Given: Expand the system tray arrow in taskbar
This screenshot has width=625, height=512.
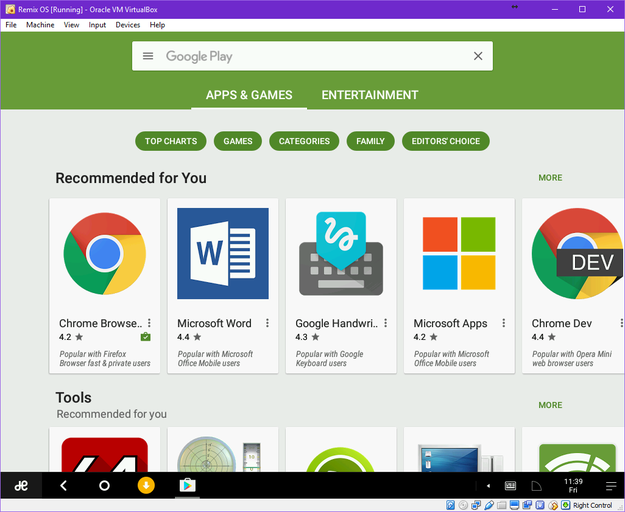Looking at the screenshot, I should point(488,486).
